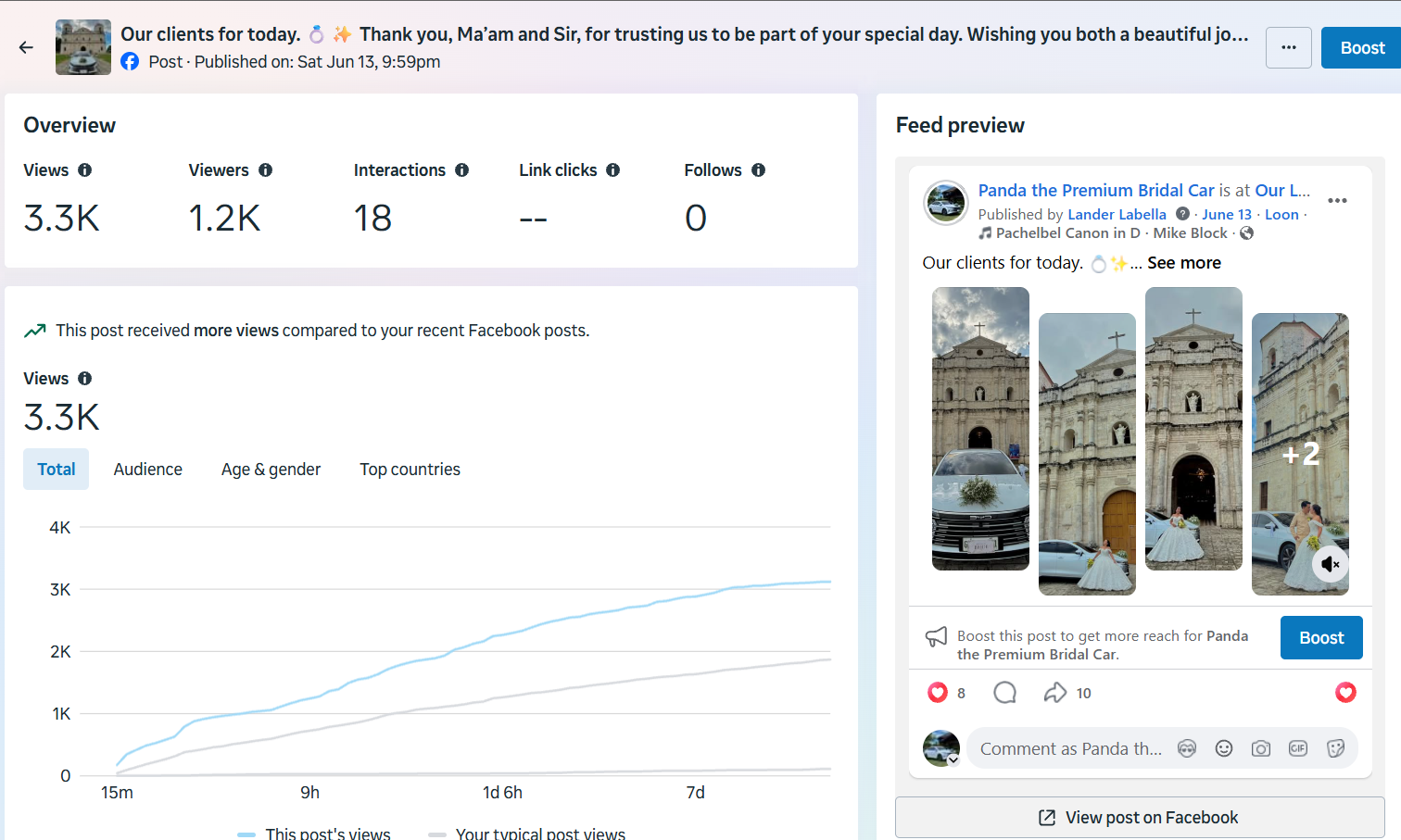1401x840 pixels.
Task: Click the Boost button in the feed preview
Action: pos(1321,638)
